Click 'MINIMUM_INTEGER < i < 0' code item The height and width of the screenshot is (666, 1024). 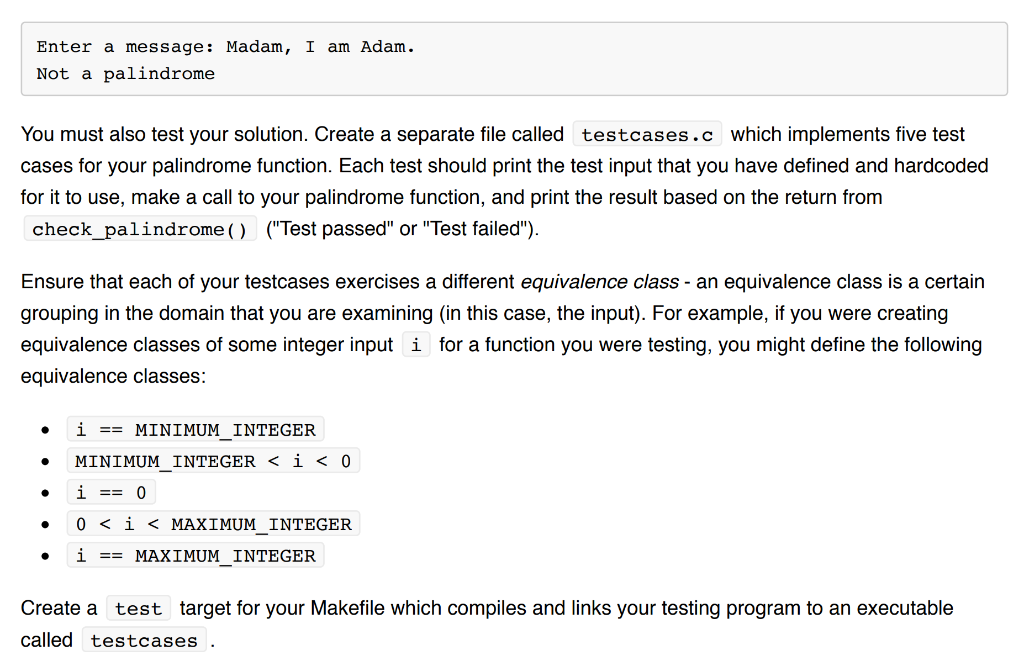(x=213, y=461)
